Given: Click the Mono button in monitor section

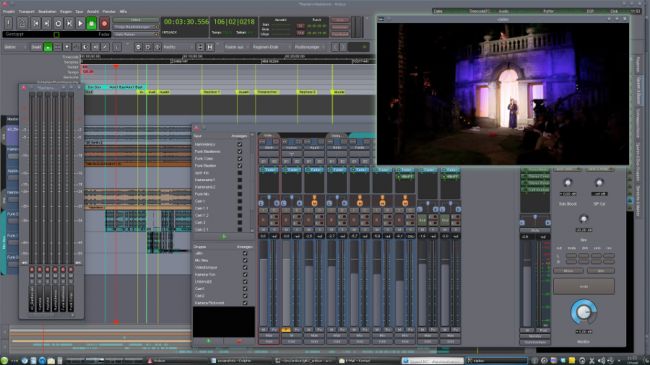Looking at the screenshot, I should [568, 271].
